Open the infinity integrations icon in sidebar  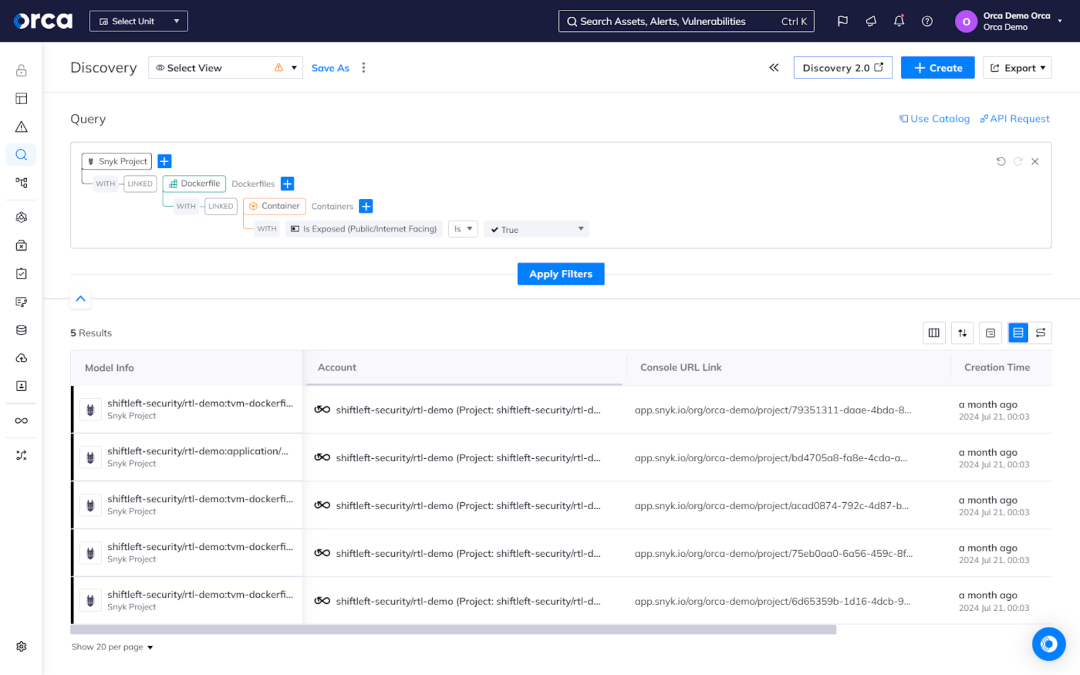(21, 421)
